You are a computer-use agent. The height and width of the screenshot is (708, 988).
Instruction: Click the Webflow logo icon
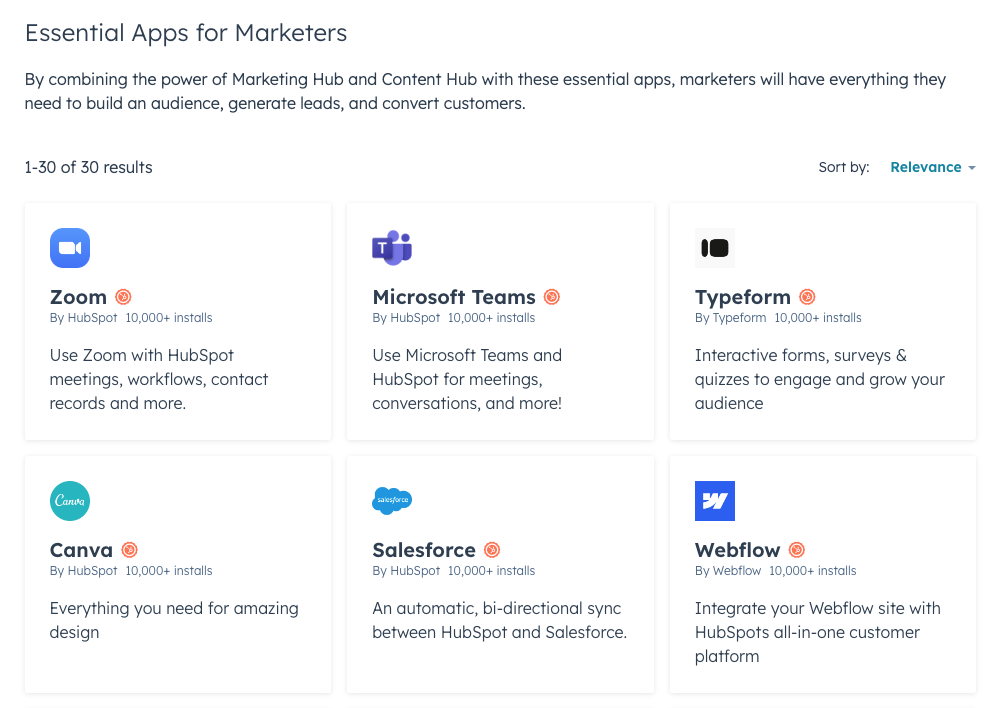pyautogui.click(x=715, y=501)
